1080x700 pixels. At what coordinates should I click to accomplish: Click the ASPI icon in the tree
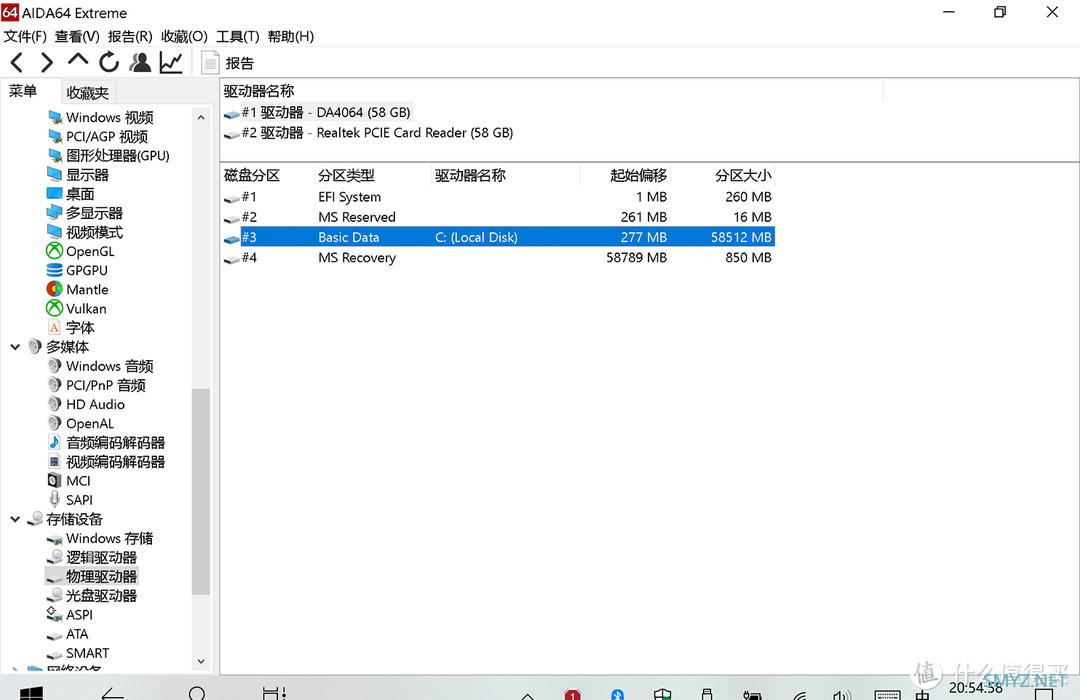pyautogui.click(x=54, y=614)
